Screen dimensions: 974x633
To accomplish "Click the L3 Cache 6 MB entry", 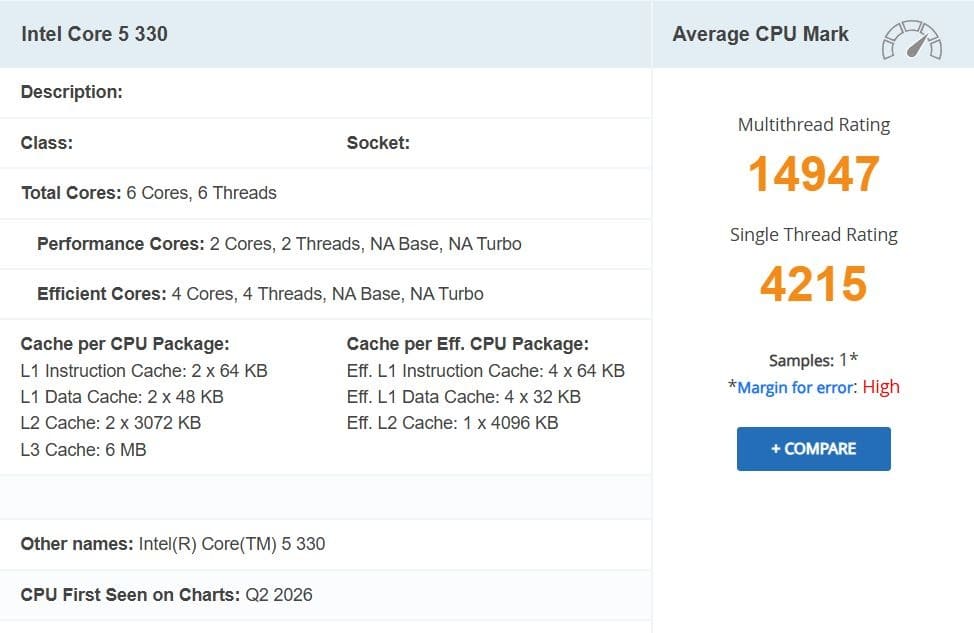I will pos(83,450).
